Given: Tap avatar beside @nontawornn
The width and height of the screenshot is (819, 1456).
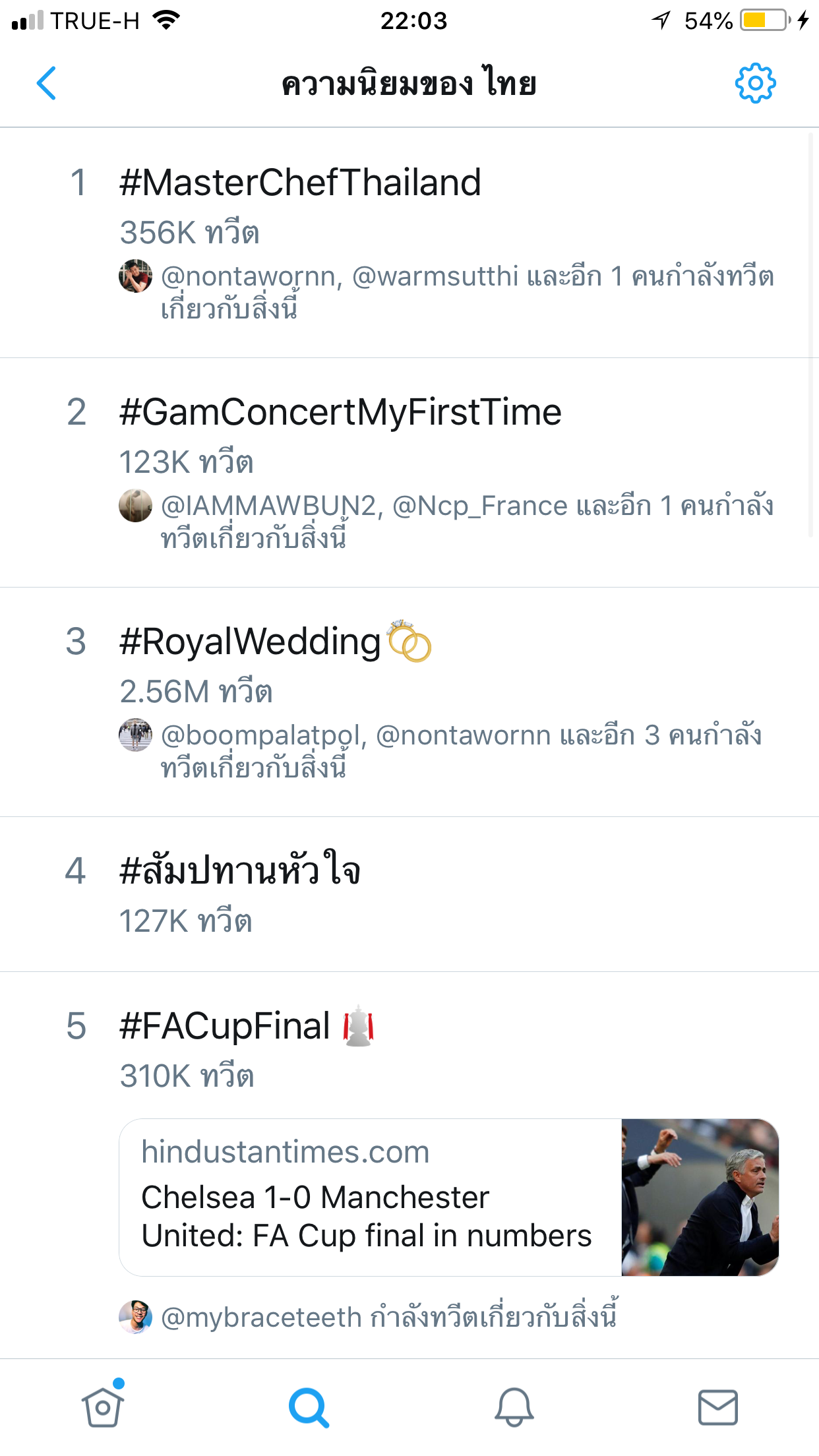Looking at the screenshot, I should pyautogui.click(x=135, y=276).
